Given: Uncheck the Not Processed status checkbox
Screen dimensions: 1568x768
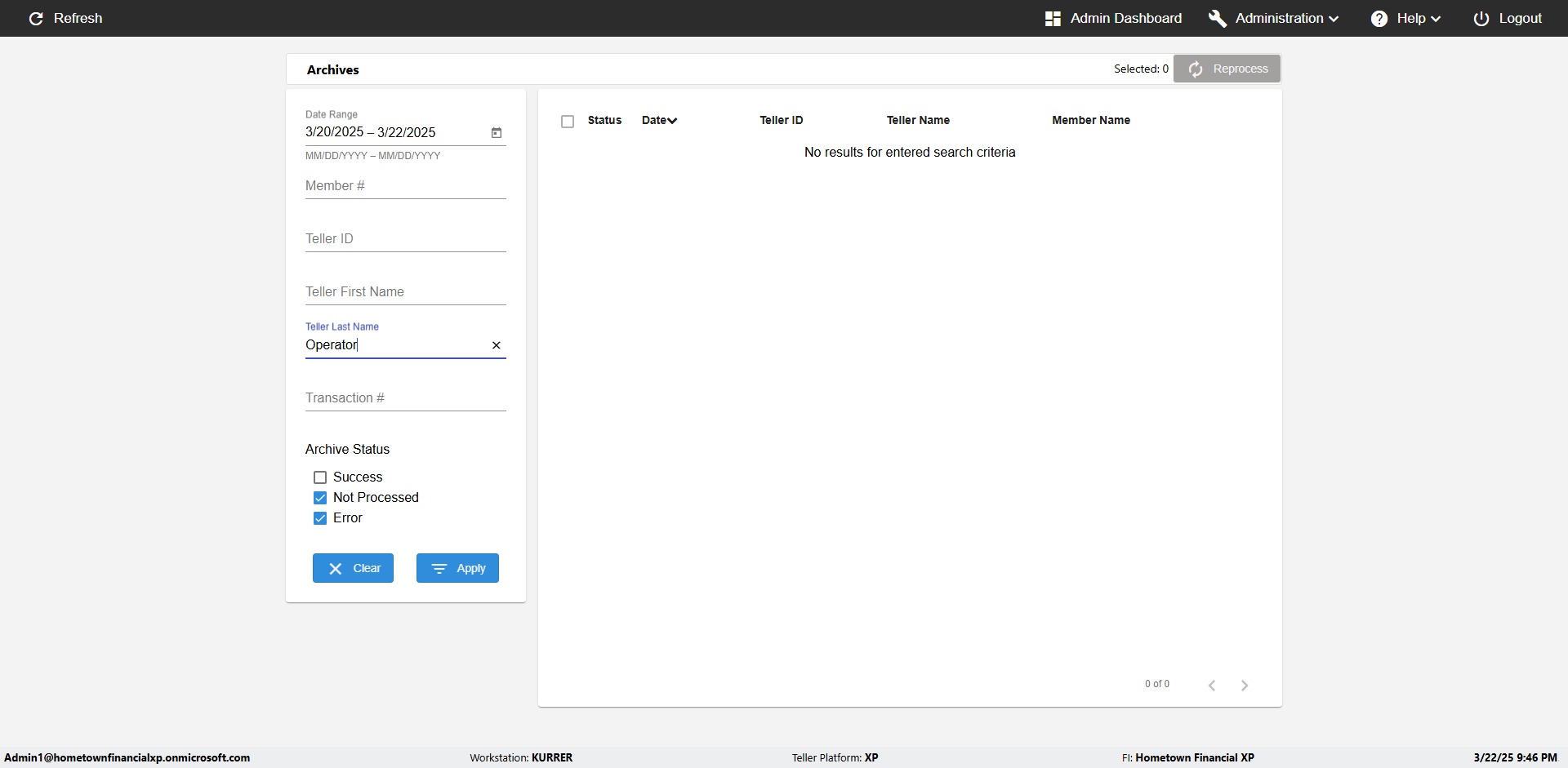Looking at the screenshot, I should pyautogui.click(x=320, y=498).
